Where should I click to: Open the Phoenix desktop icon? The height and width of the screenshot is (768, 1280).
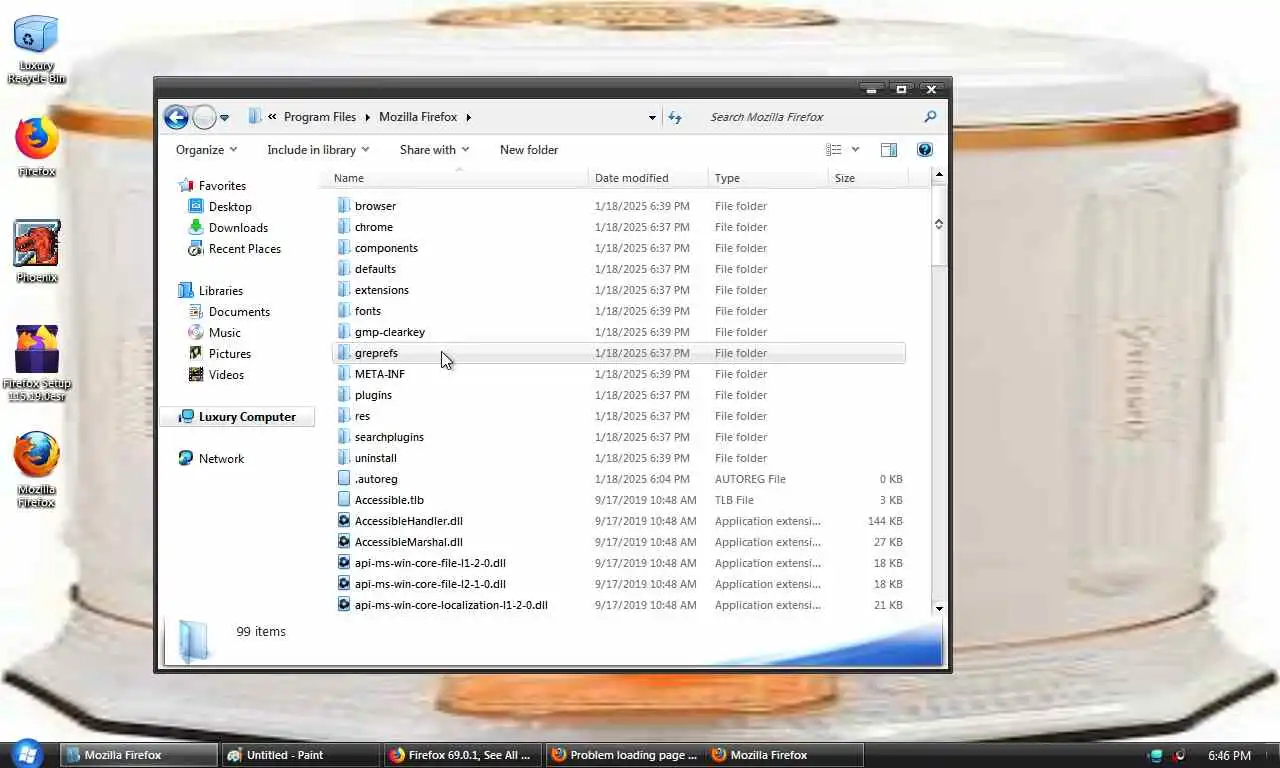click(x=36, y=252)
